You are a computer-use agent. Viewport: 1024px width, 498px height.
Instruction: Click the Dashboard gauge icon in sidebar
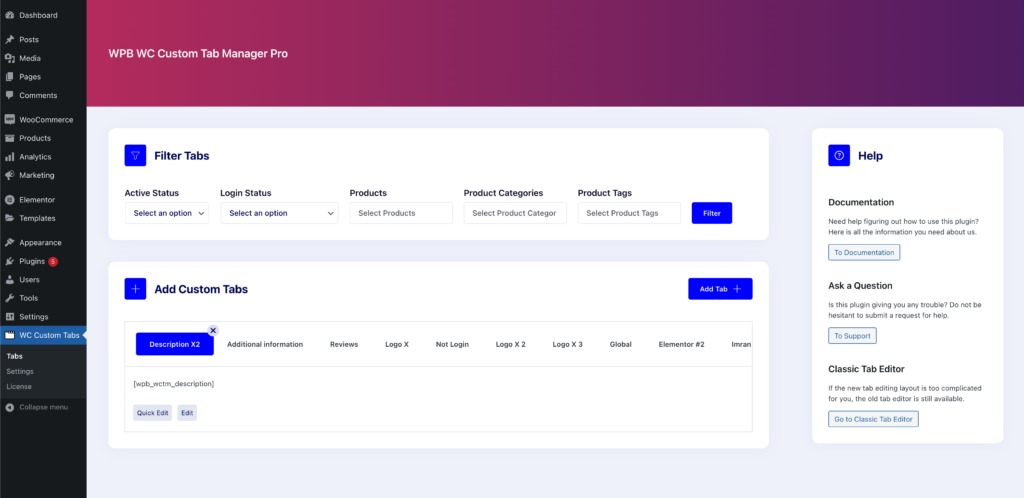tap(9, 15)
